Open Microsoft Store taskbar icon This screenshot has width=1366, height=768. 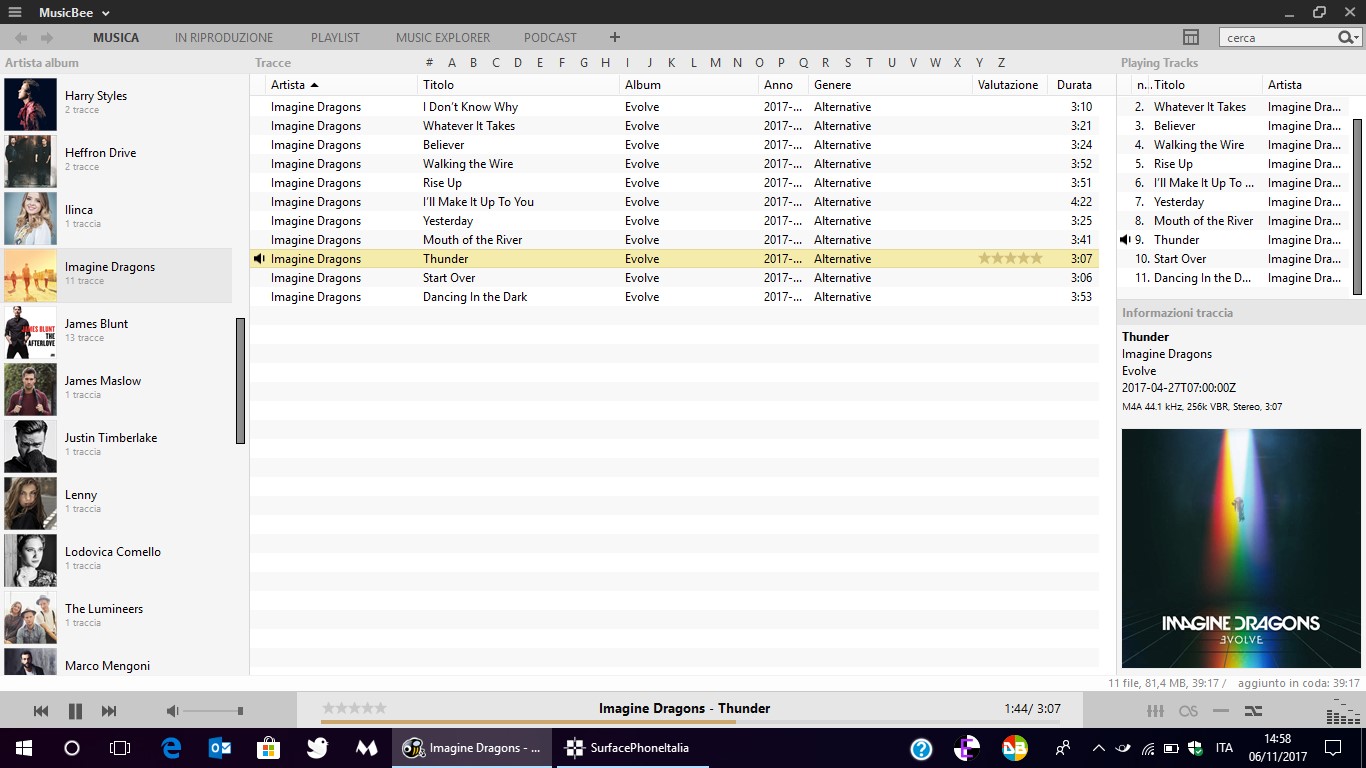[268, 747]
